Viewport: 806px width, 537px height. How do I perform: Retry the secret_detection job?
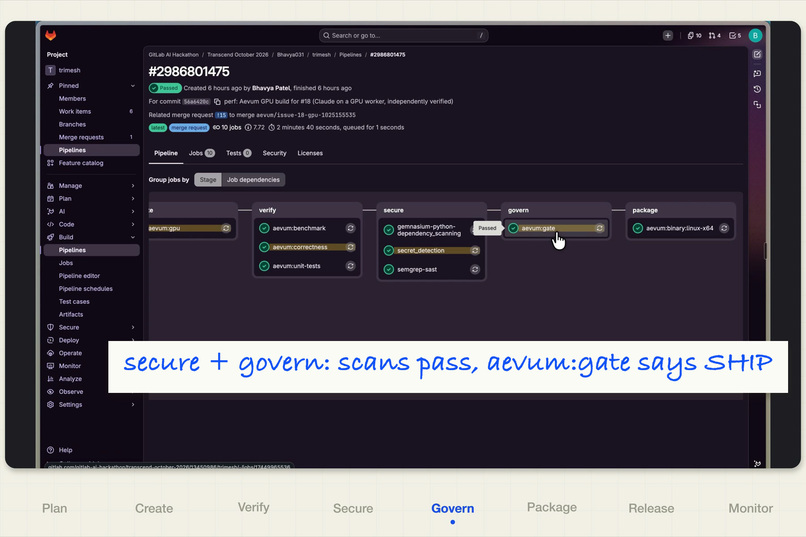point(475,250)
